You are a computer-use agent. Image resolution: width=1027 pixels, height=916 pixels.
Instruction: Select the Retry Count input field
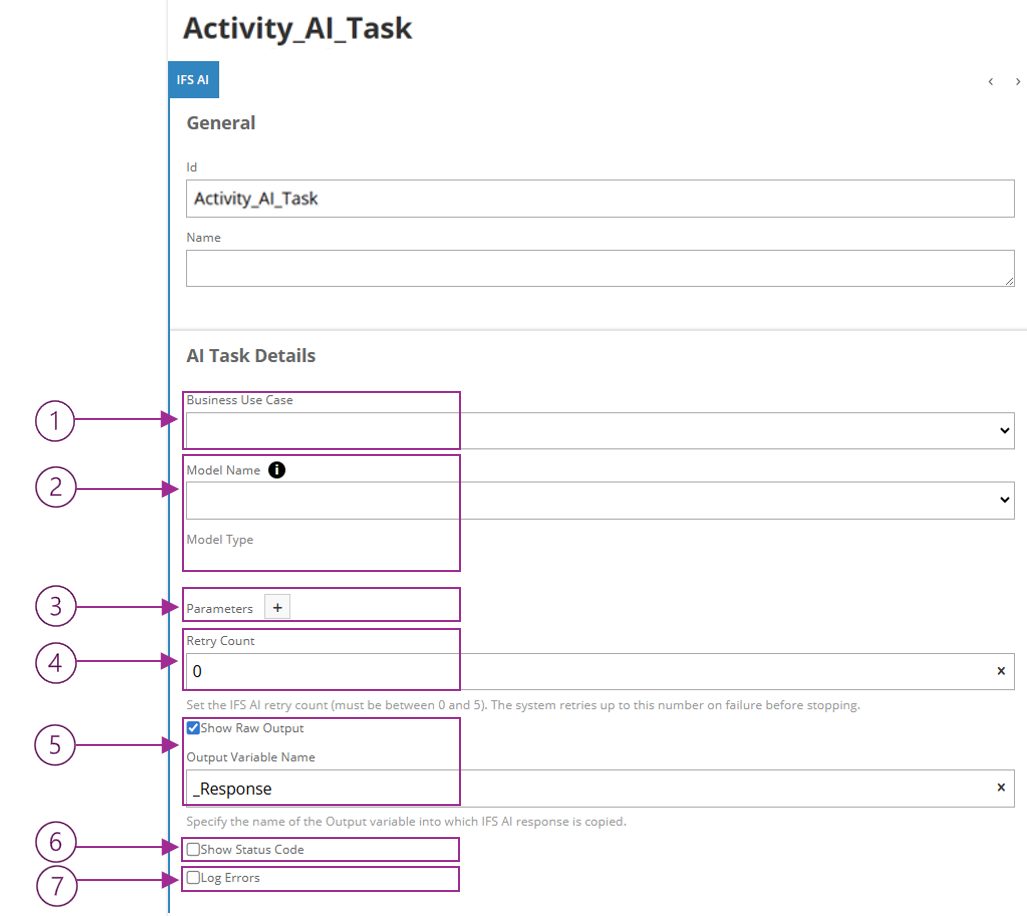600,671
